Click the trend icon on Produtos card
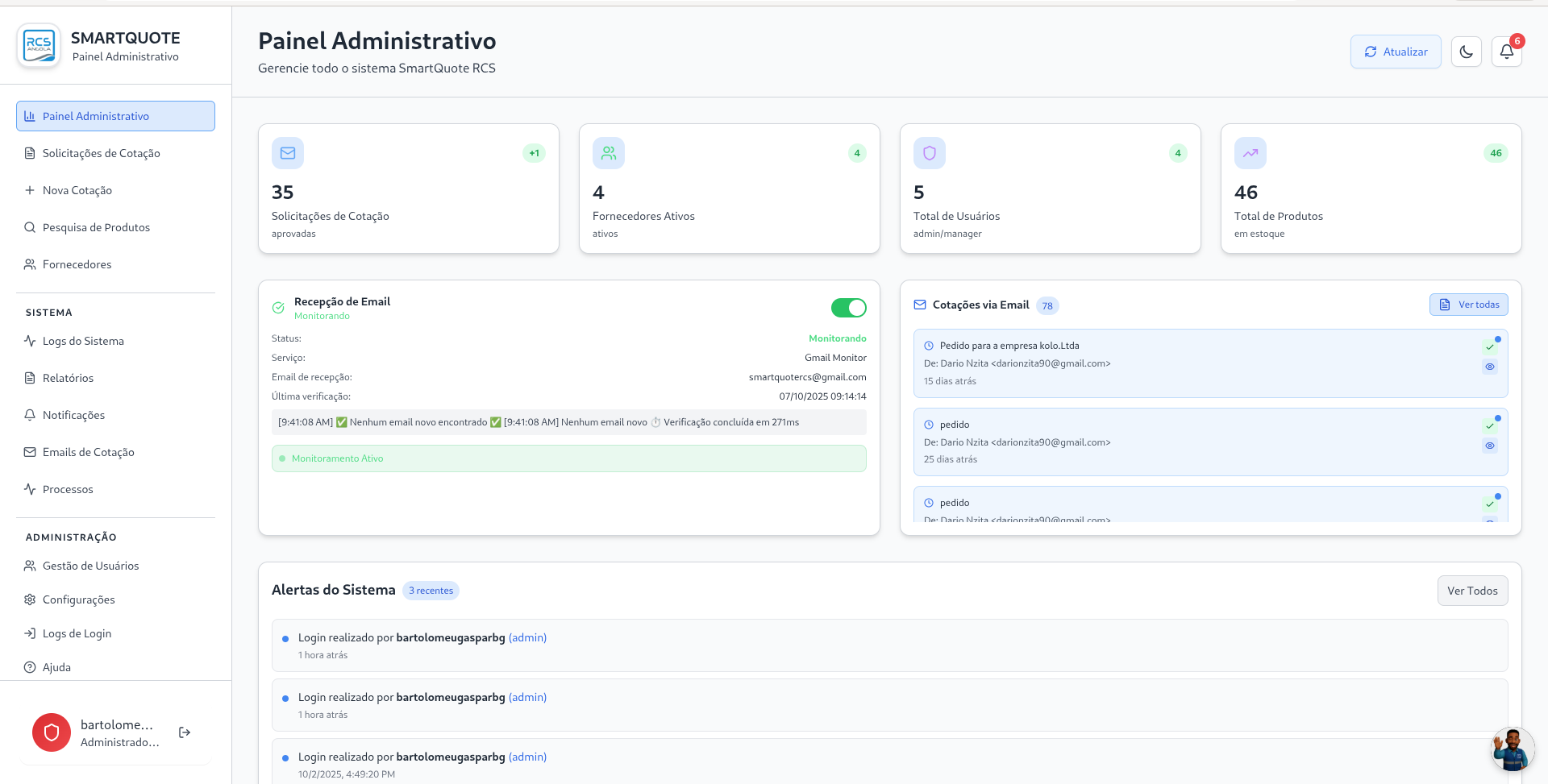The image size is (1548, 784). (x=1250, y=153)
